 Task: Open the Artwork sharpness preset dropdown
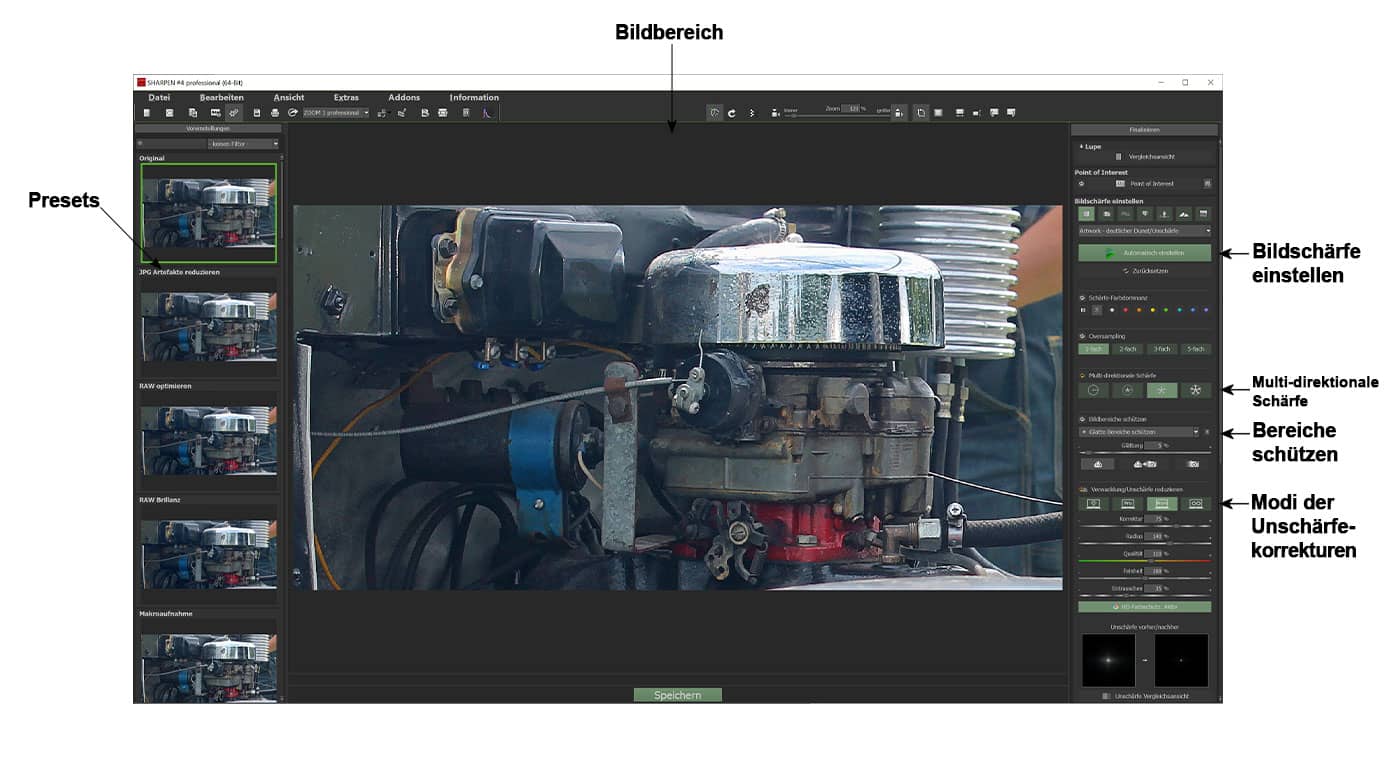tap(1144, 231)
